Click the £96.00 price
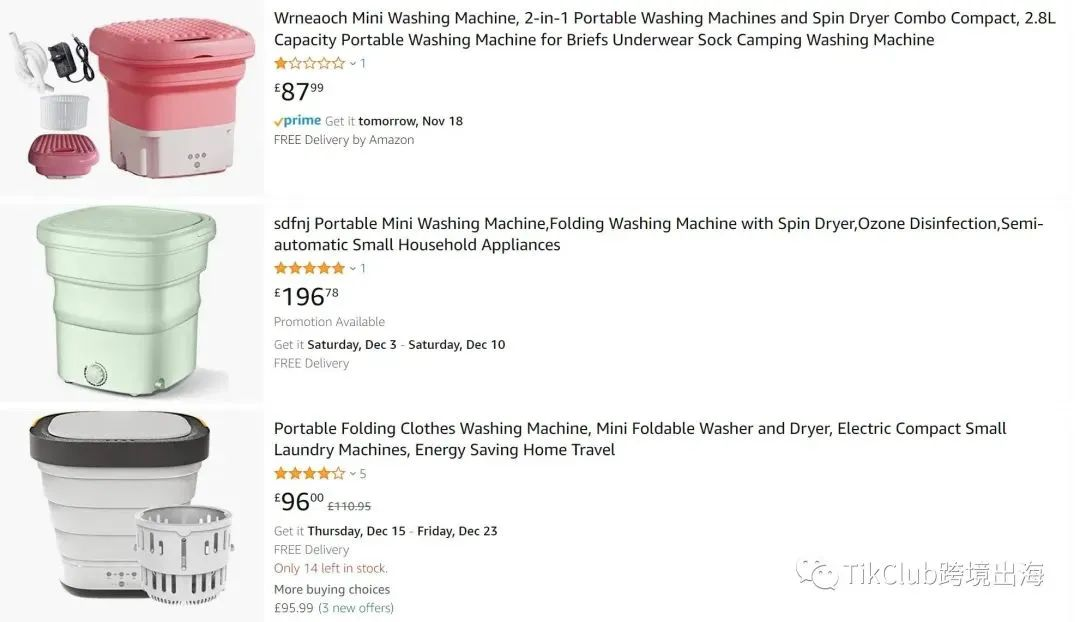The width and height of the screenshot is (1080, 622). [299, 502]
